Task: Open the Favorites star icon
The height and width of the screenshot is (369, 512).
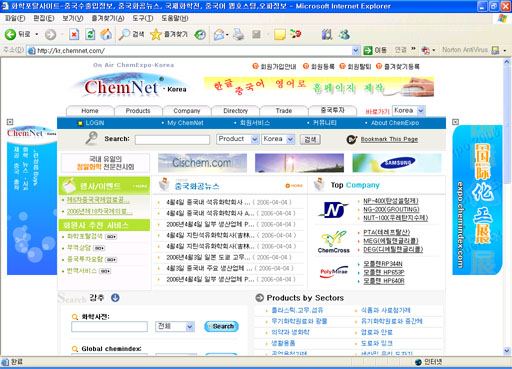Action: 156,34
